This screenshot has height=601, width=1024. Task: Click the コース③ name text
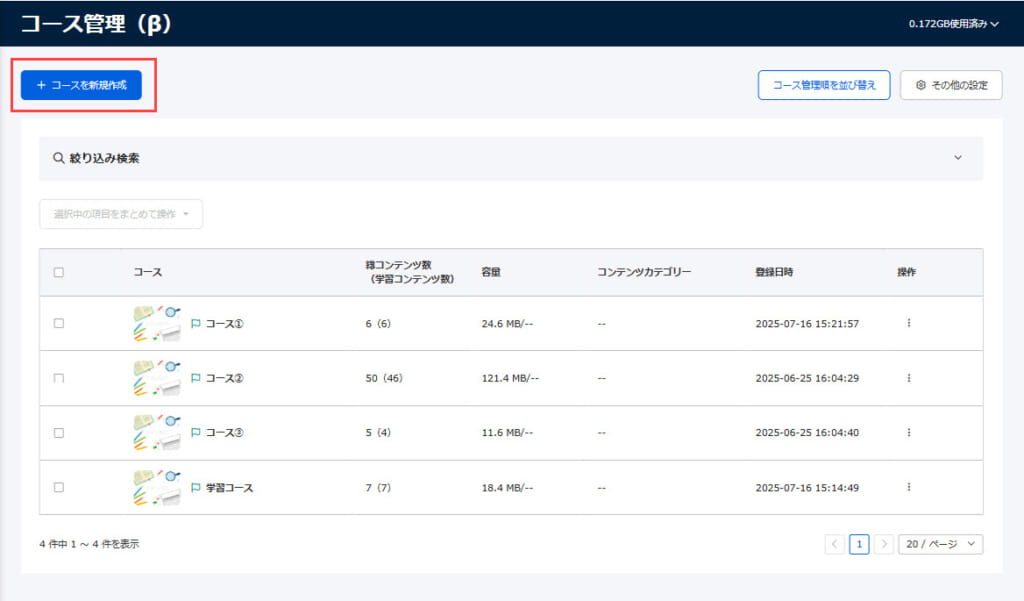coord(225,432)
